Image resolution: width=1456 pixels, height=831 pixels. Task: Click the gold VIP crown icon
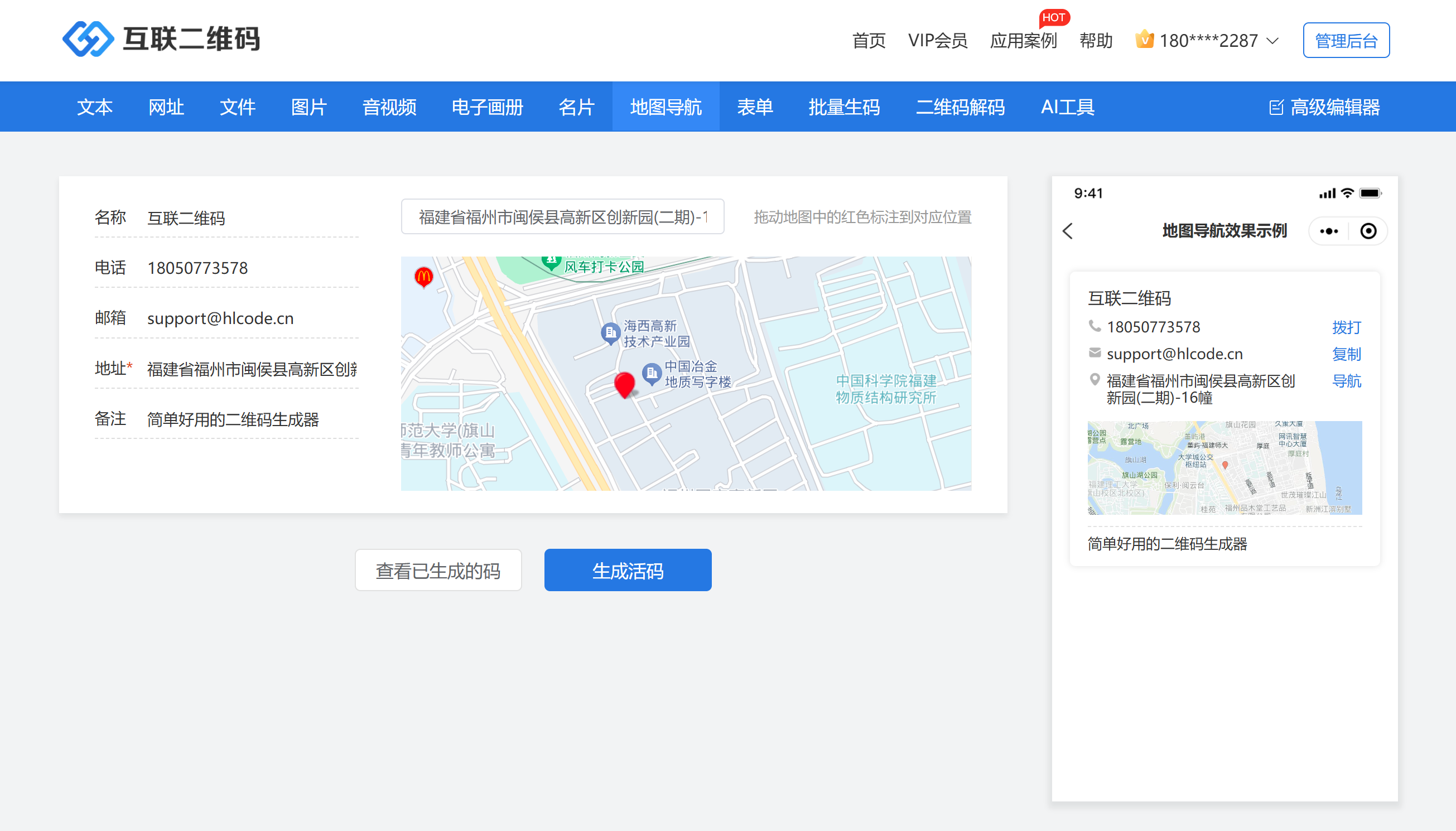coord(1144,40)
